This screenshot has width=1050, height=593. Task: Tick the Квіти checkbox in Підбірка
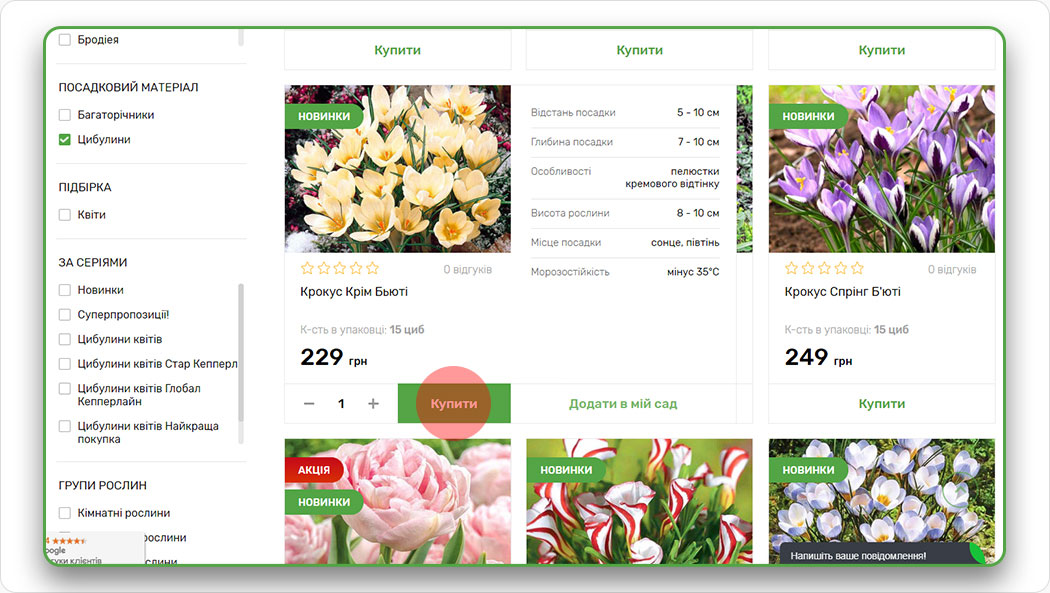pyautogui.click(x=65, y=215)
